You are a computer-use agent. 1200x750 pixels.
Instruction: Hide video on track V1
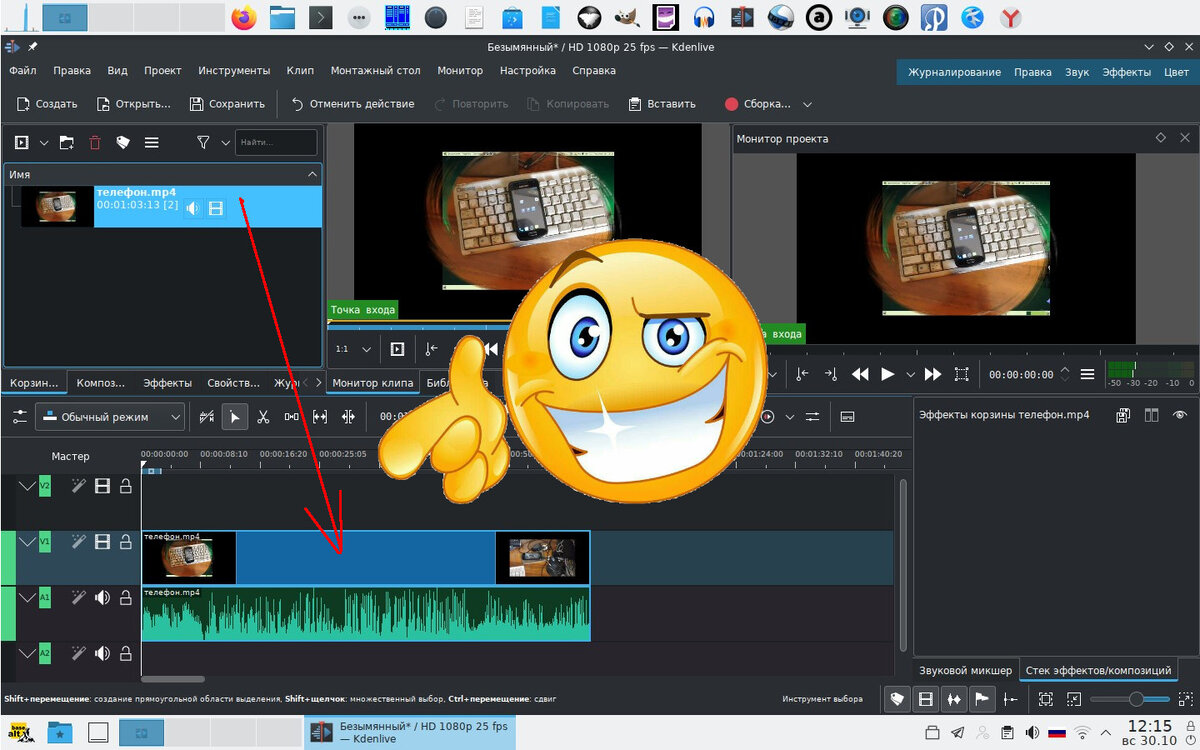102,542
